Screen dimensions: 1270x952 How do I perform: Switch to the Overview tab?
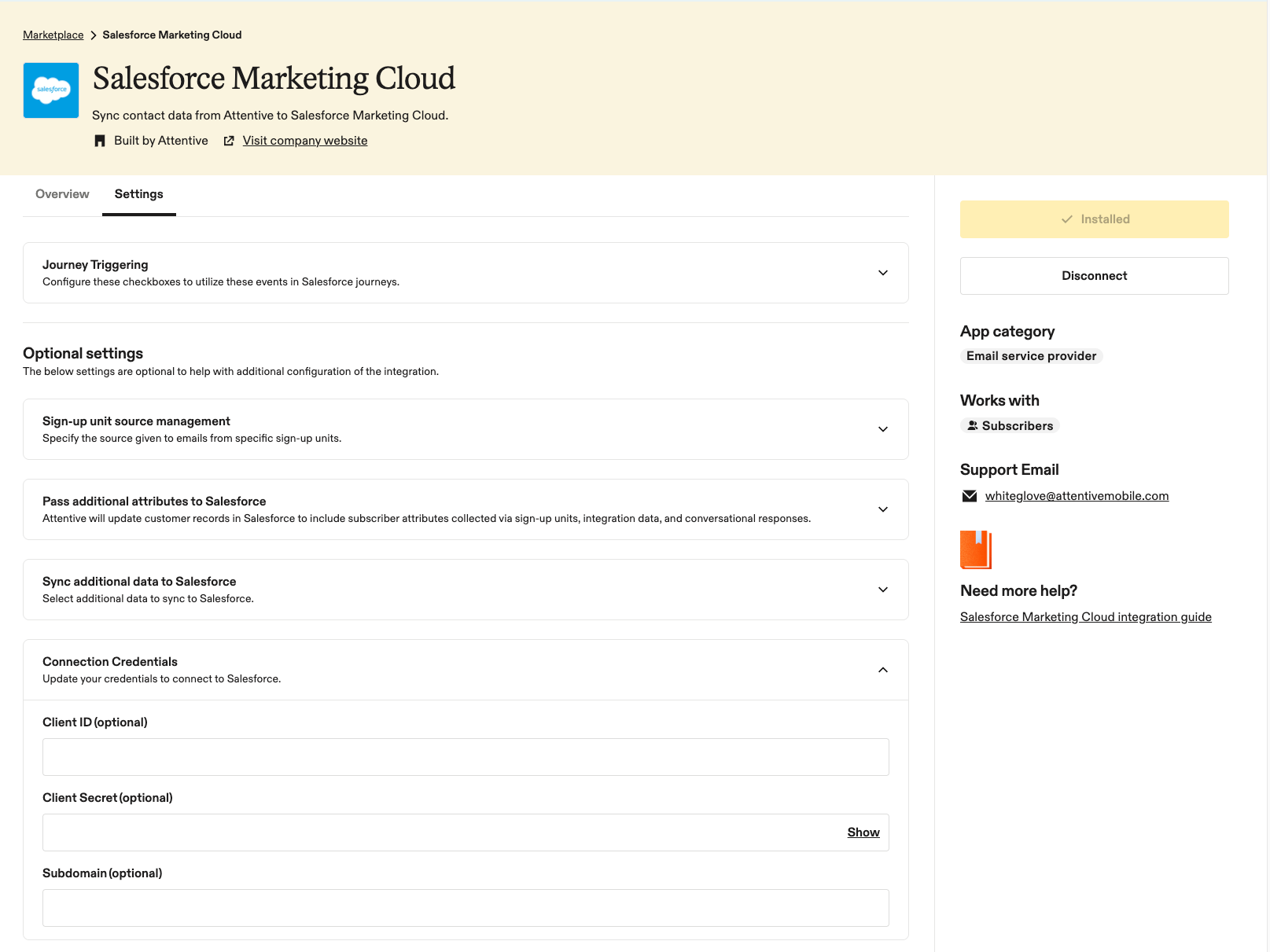tap(62, 194)
